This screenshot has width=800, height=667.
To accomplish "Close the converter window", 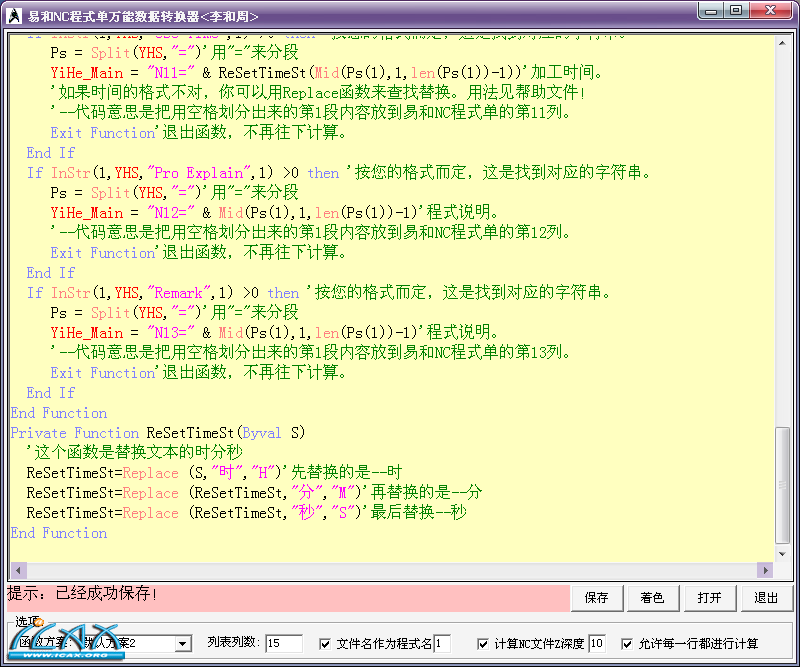I will point(770,11).
